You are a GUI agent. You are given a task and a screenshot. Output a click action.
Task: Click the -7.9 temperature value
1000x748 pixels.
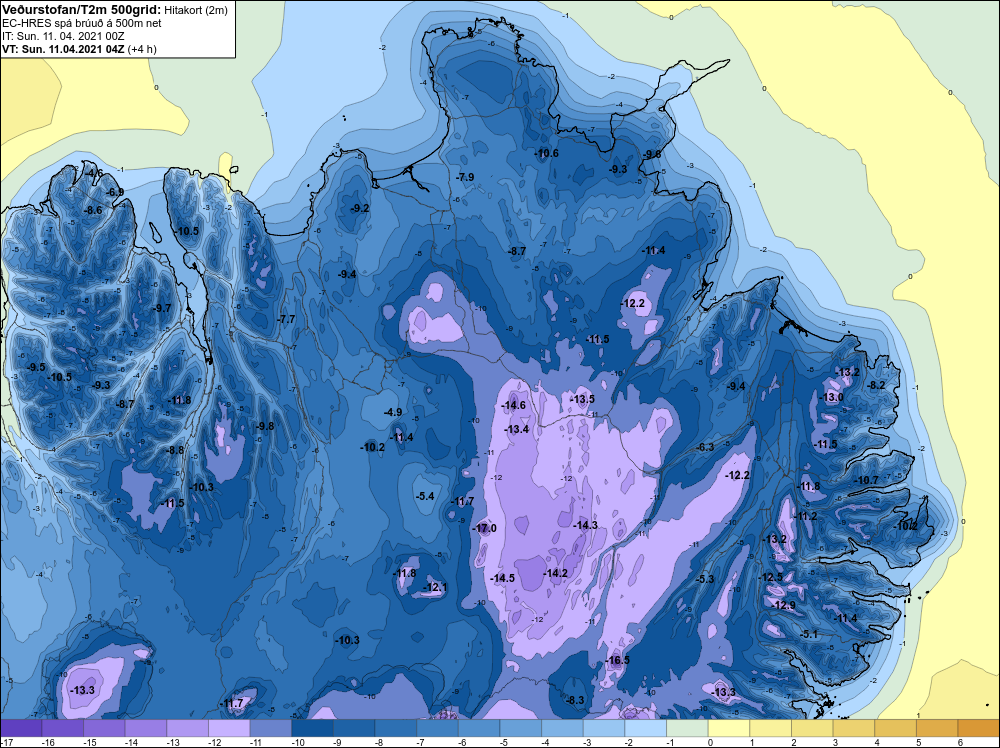point(465,177)
